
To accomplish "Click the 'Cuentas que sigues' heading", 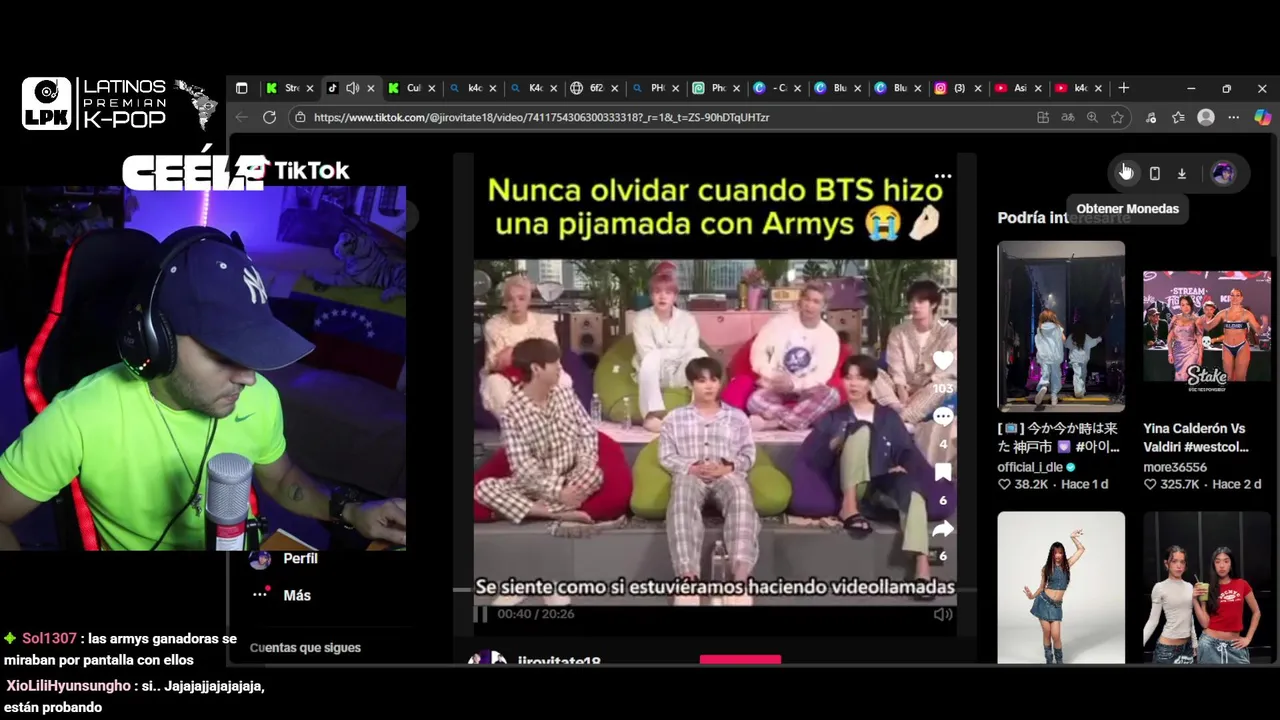I will click(305, 648).
